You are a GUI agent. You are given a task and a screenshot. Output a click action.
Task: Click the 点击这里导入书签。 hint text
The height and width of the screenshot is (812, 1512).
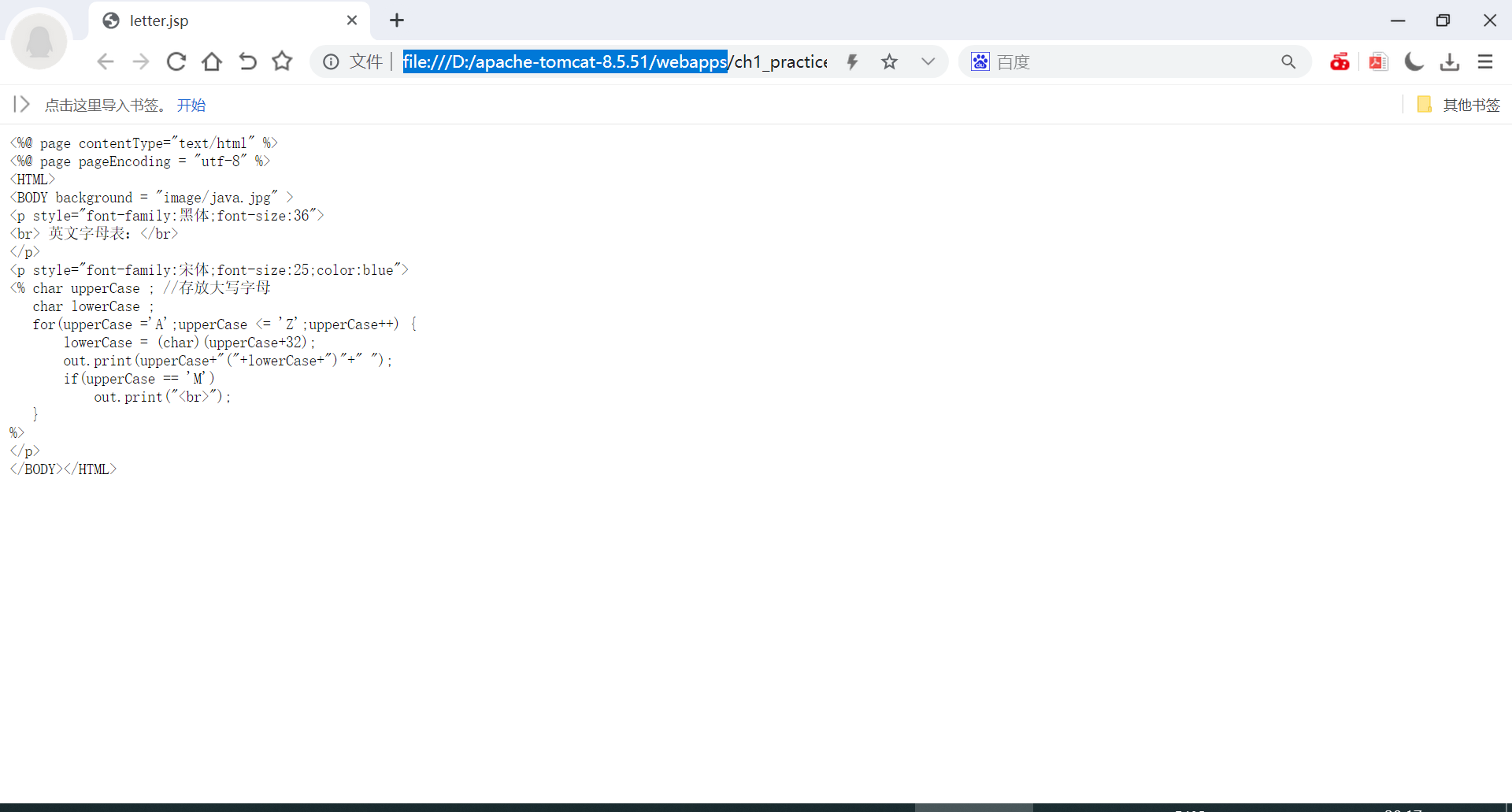click(106, 106)
